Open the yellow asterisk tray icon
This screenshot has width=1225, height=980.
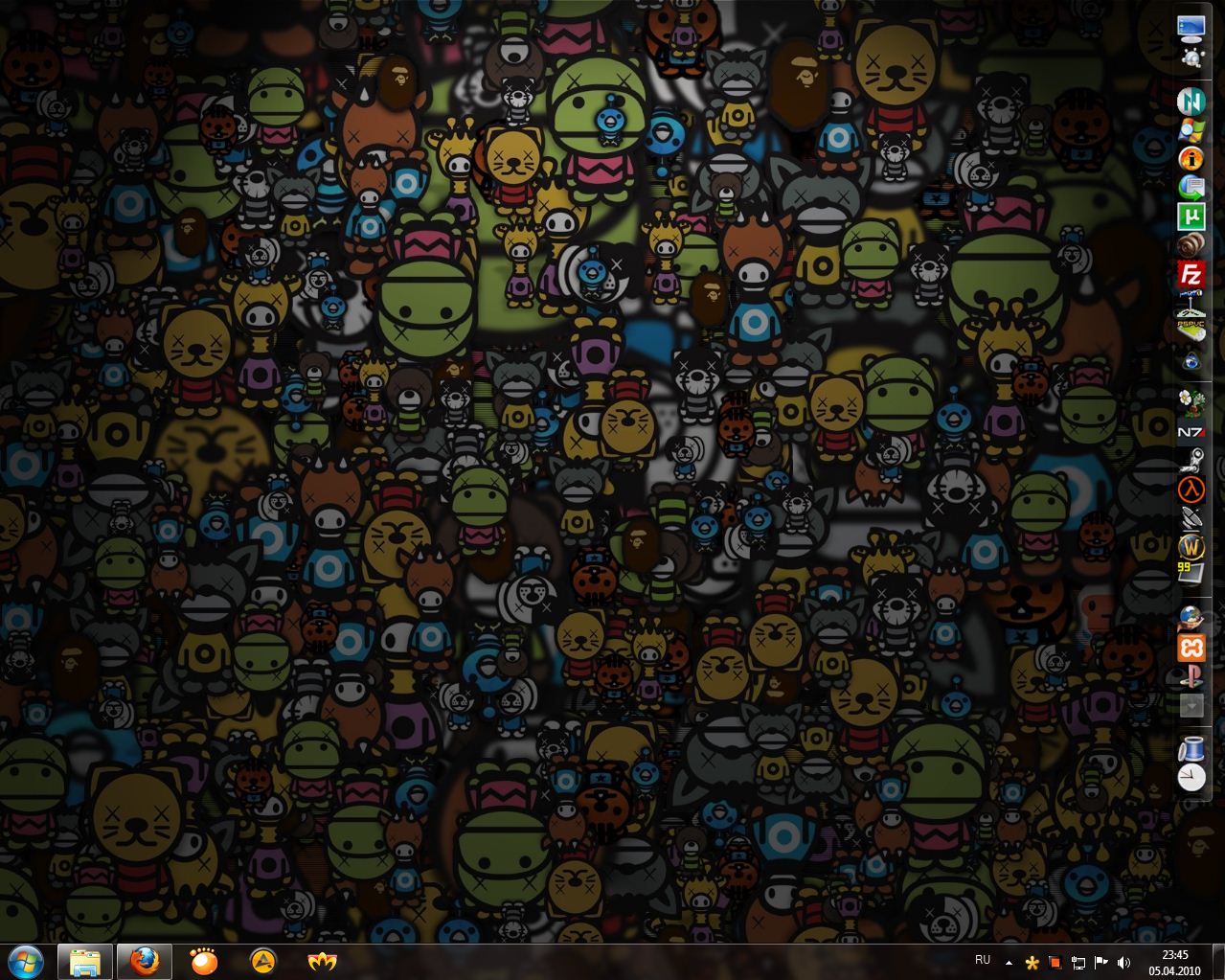click(1032, 962)
